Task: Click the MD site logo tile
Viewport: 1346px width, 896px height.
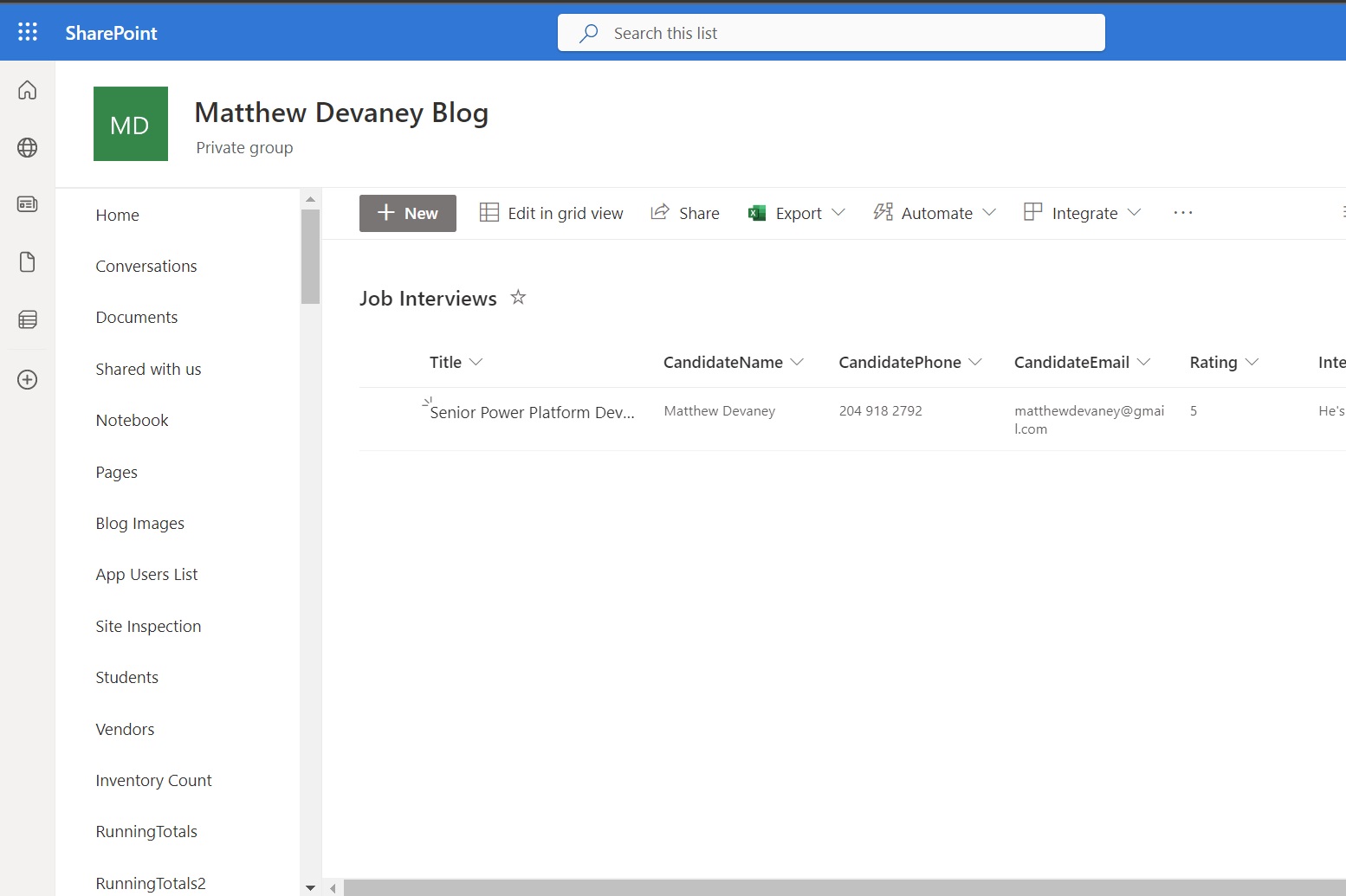Action: [130, 124]
